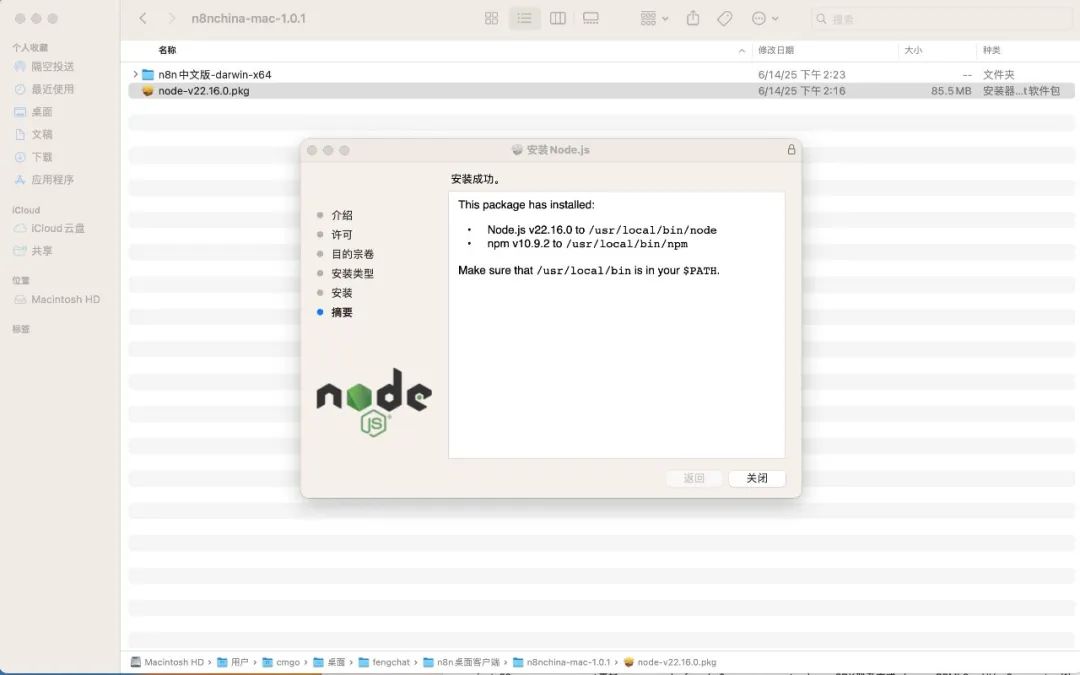Image resolution: width=1080 pixels, height=675 pixels.
Task: Click the disabled 返回 button in installer
Action: [x=694, y=478]
